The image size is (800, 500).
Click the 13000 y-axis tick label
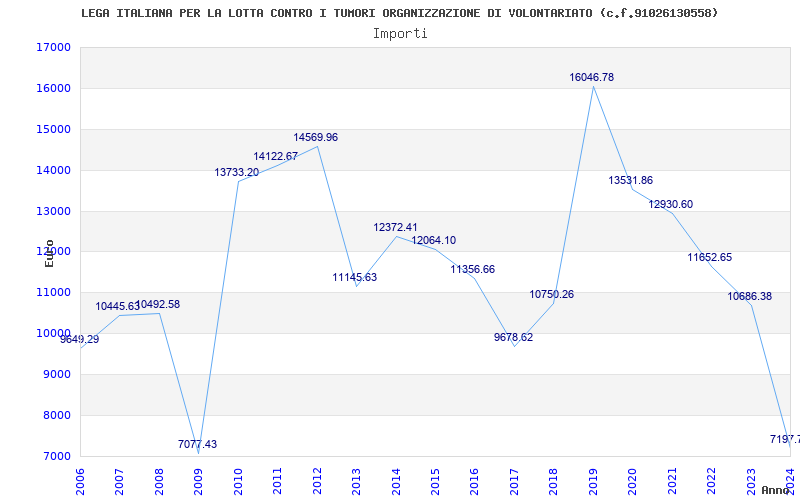point(53,211)
